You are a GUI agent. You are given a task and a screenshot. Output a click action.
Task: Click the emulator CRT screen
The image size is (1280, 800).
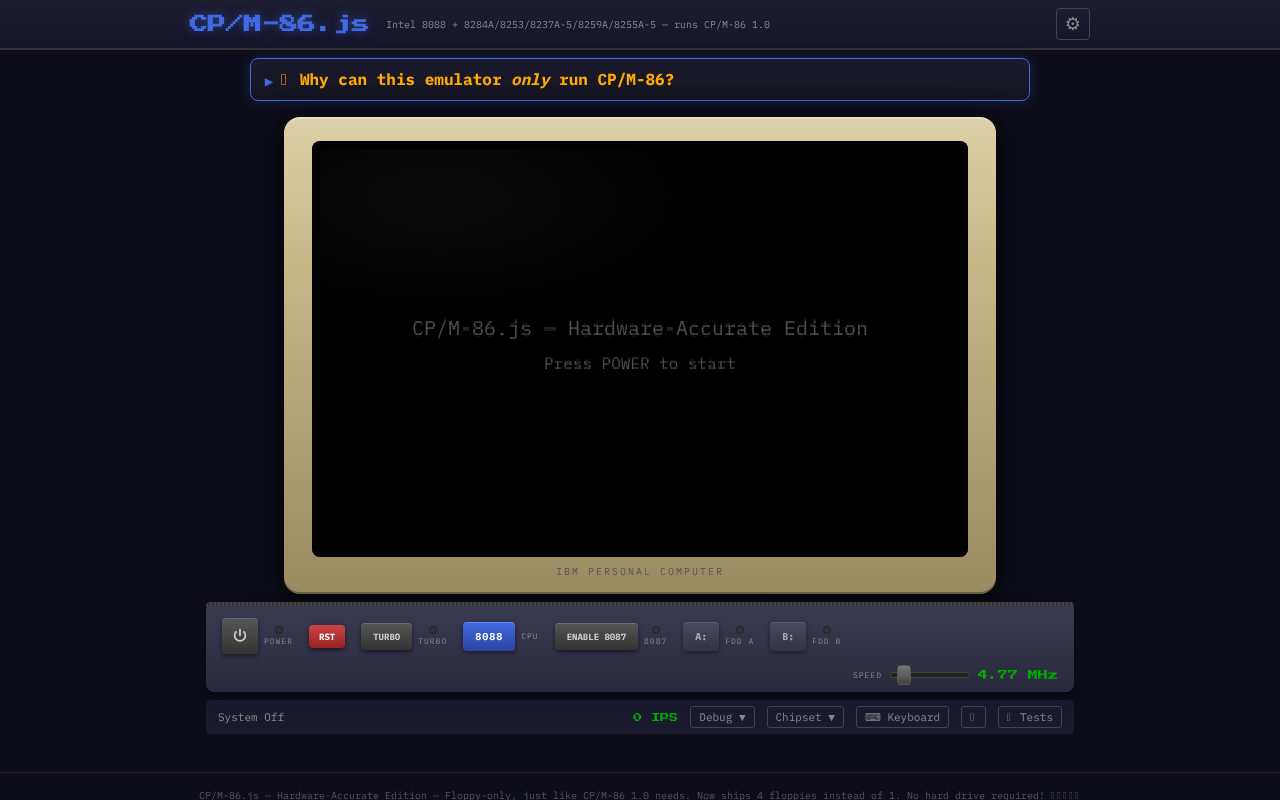click(x=640, y=349)
